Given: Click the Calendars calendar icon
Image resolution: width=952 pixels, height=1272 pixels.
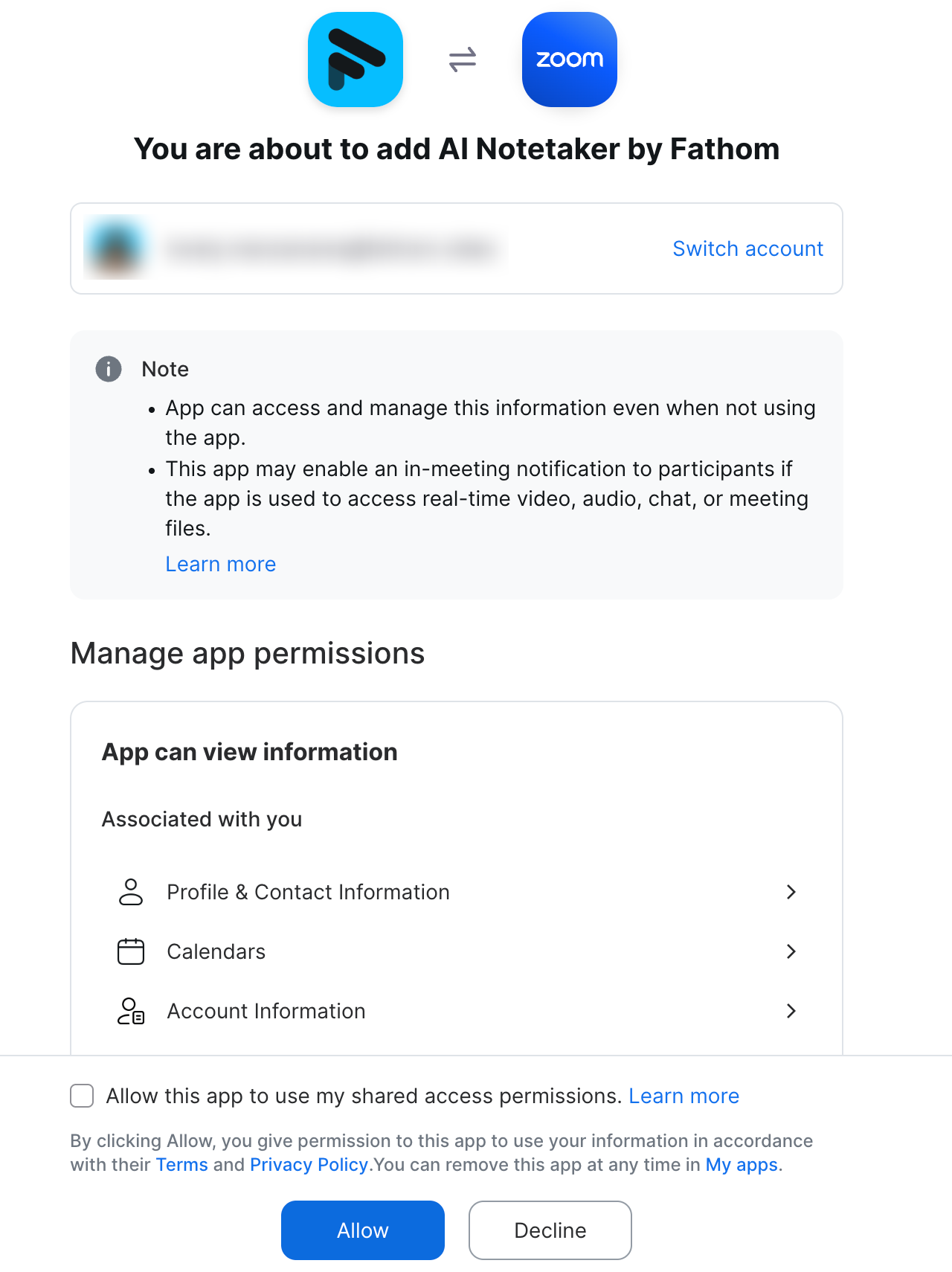Looking at the screenshot, I should coord(131,951).
